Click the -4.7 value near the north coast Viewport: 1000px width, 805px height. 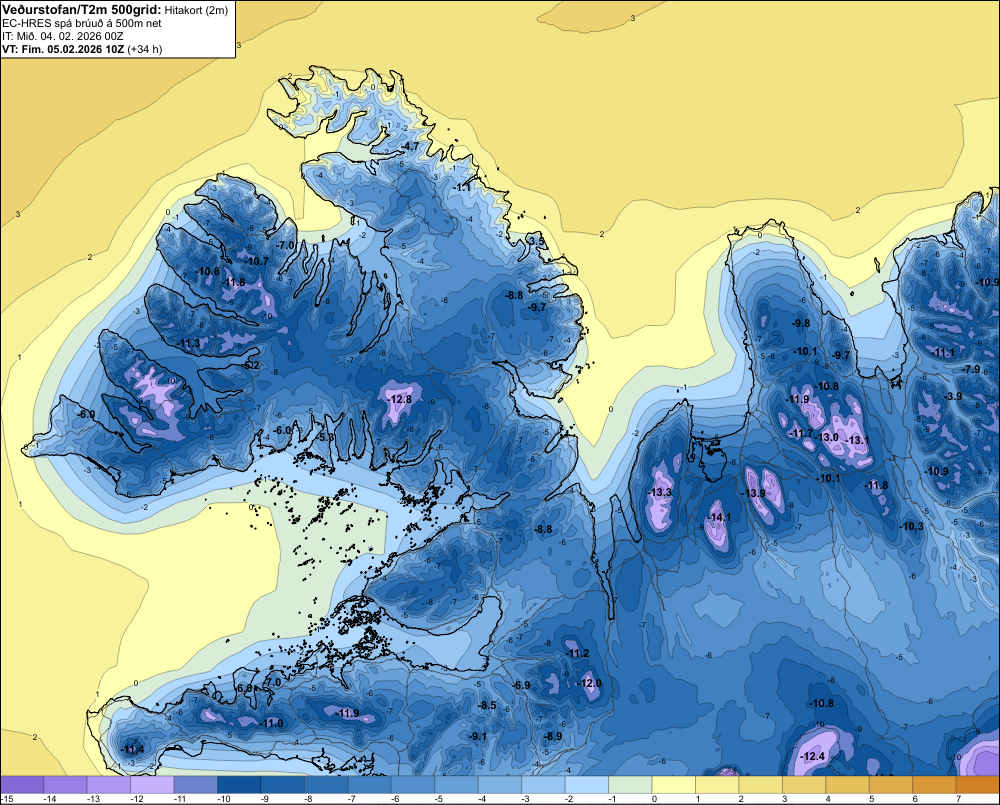tap(410, 146)
